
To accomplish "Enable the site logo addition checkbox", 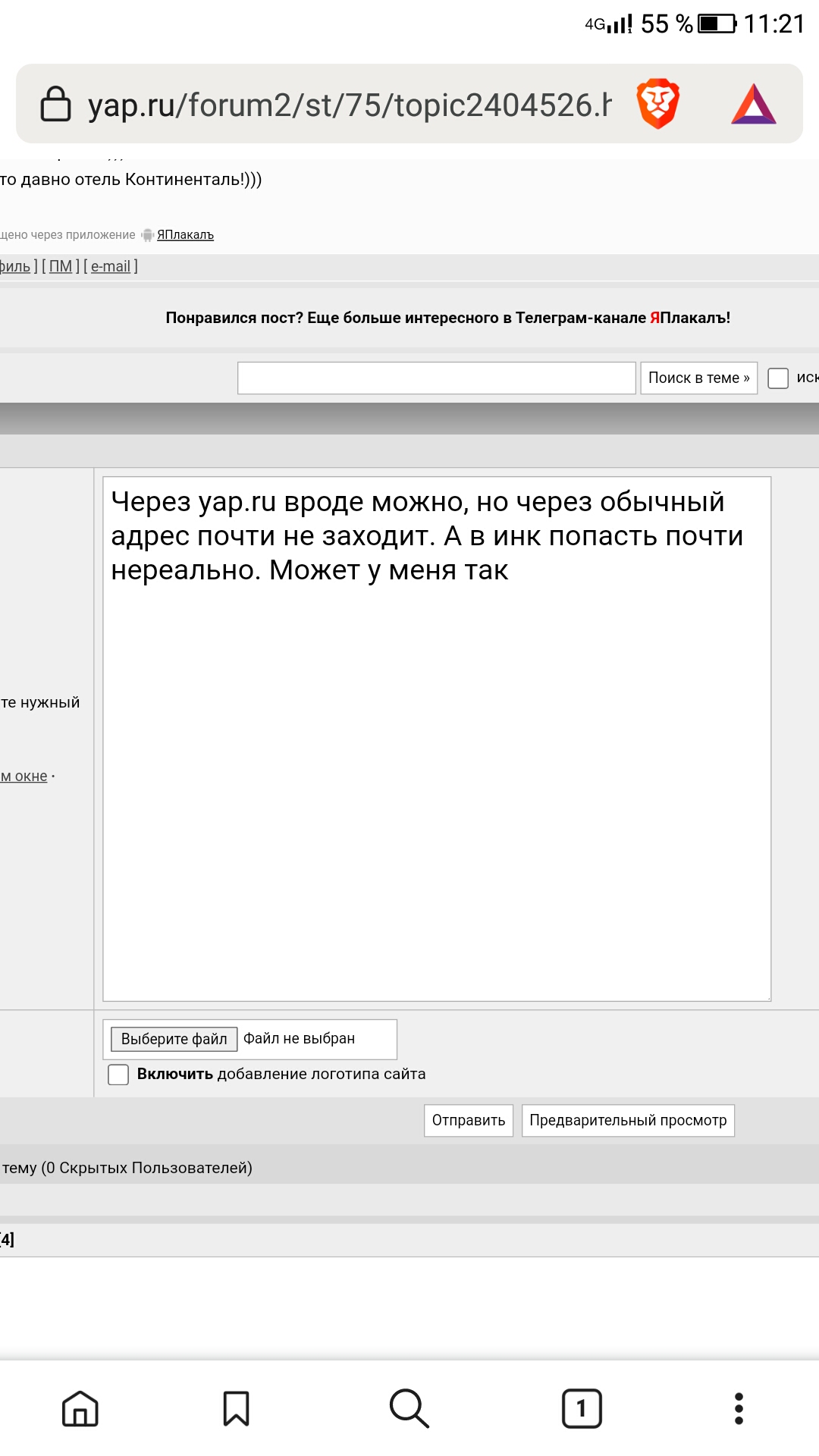I will tap(118, 1075).
